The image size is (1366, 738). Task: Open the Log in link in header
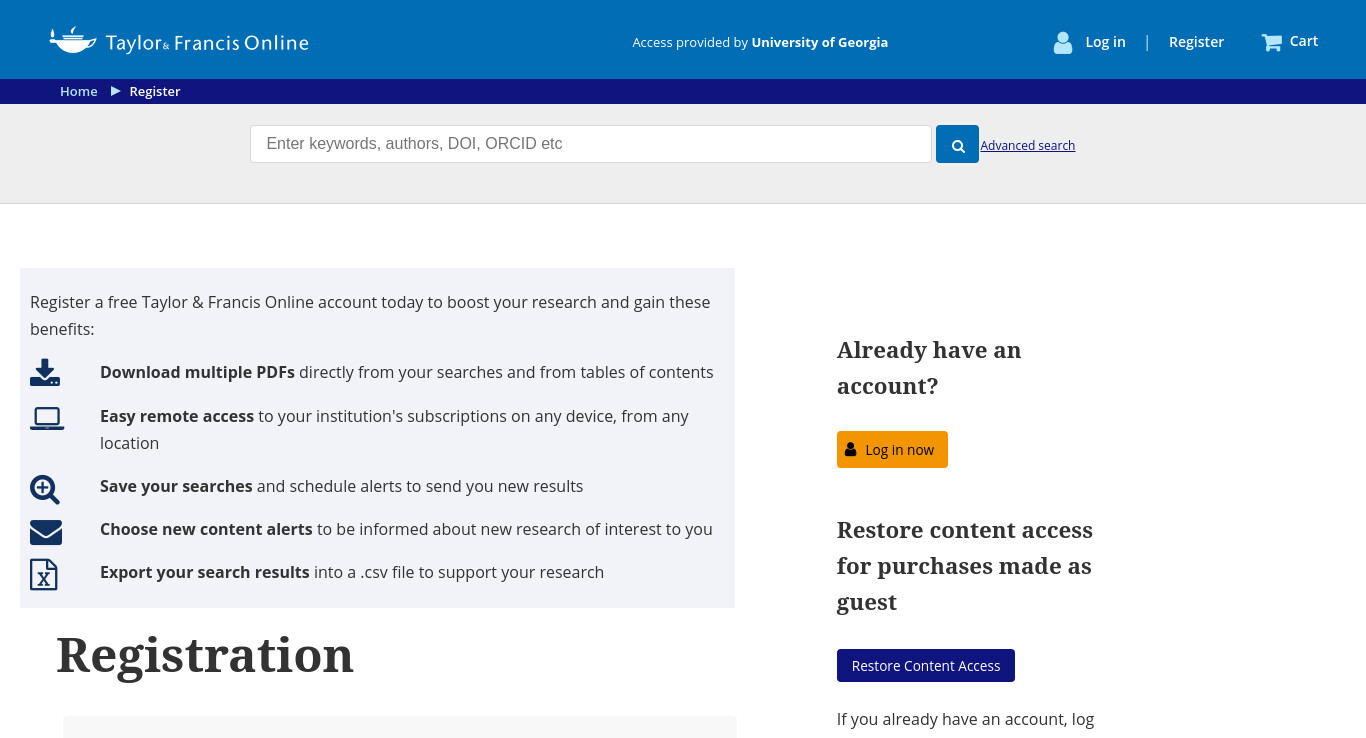1105,42
